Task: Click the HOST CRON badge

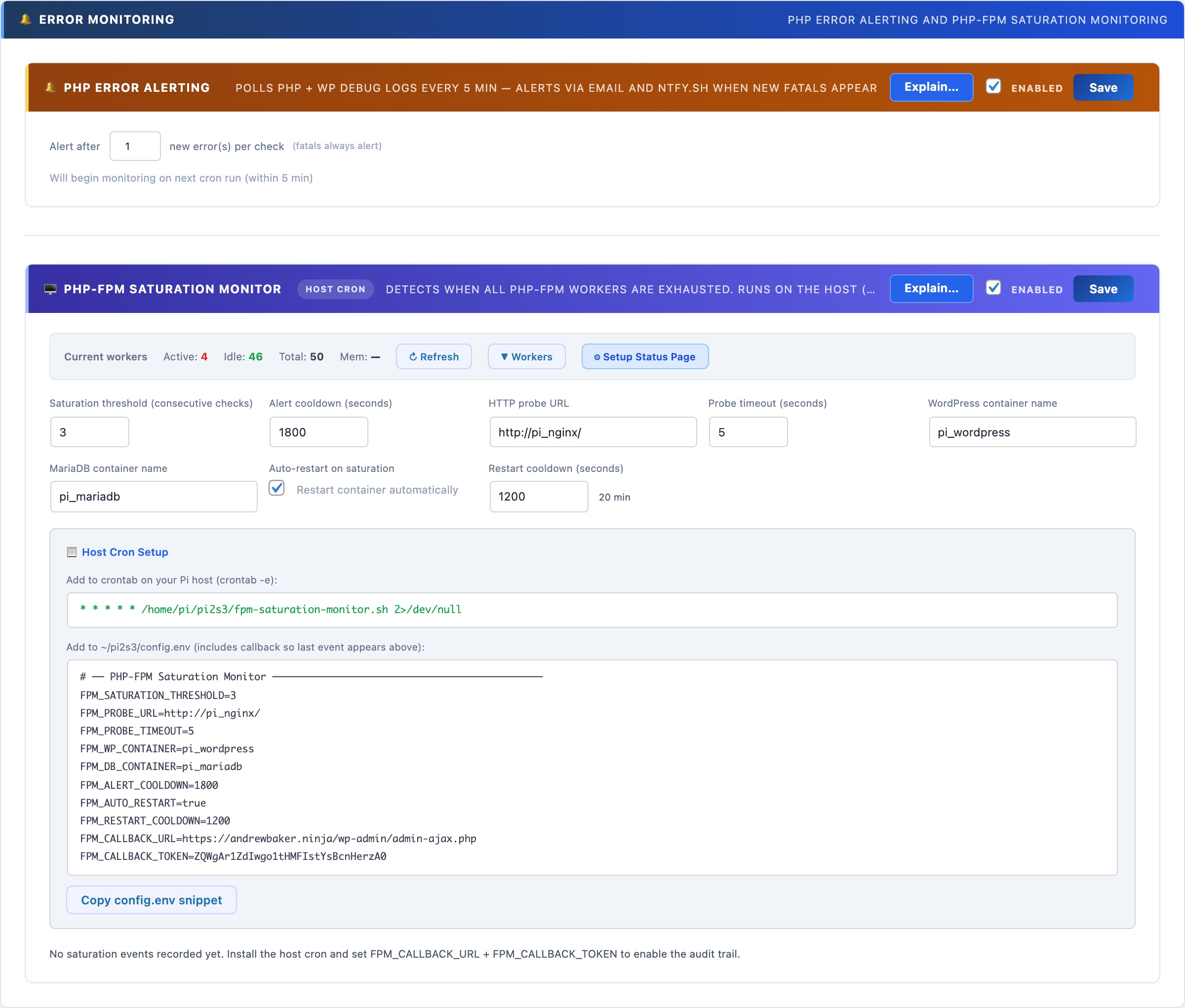Action: pos(335,289)
